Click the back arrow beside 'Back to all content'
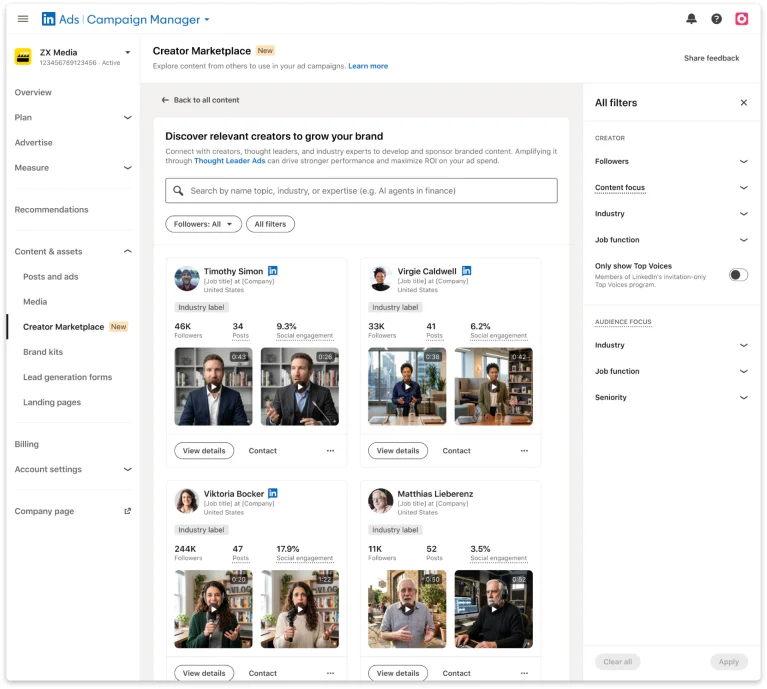767x689 pixels. (165, 100)
